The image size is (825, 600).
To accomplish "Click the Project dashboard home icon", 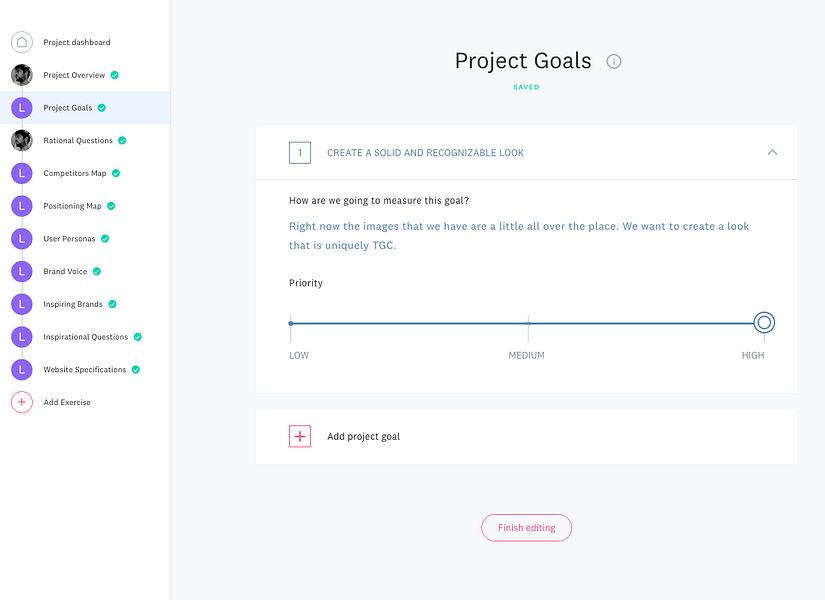I will point(21,42).
